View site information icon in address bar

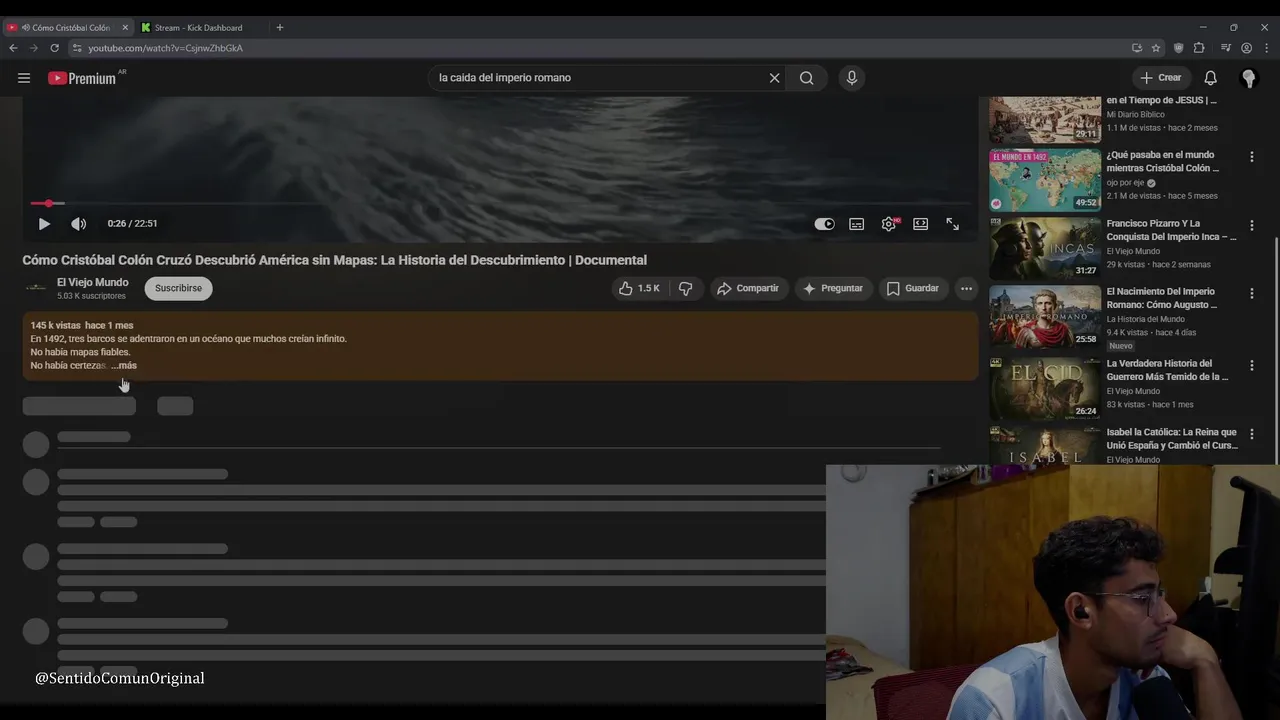point(77,48)
